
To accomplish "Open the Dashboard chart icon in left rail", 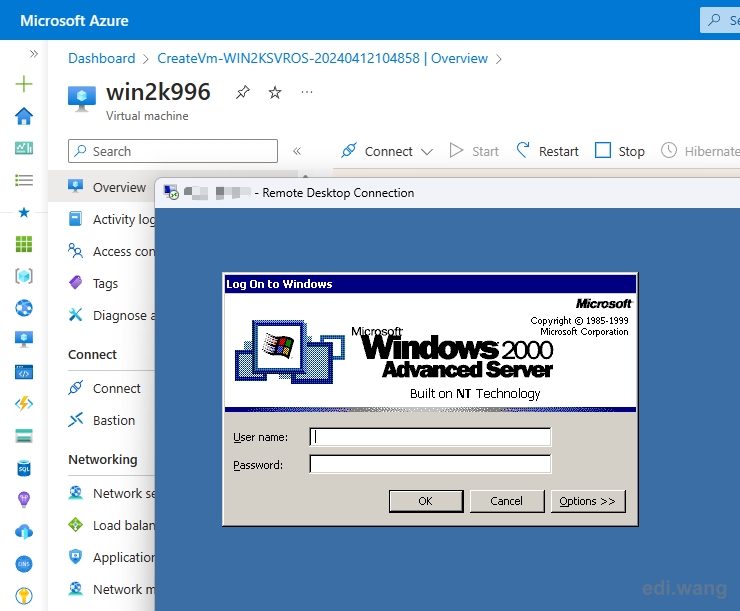I will (24, 148).
